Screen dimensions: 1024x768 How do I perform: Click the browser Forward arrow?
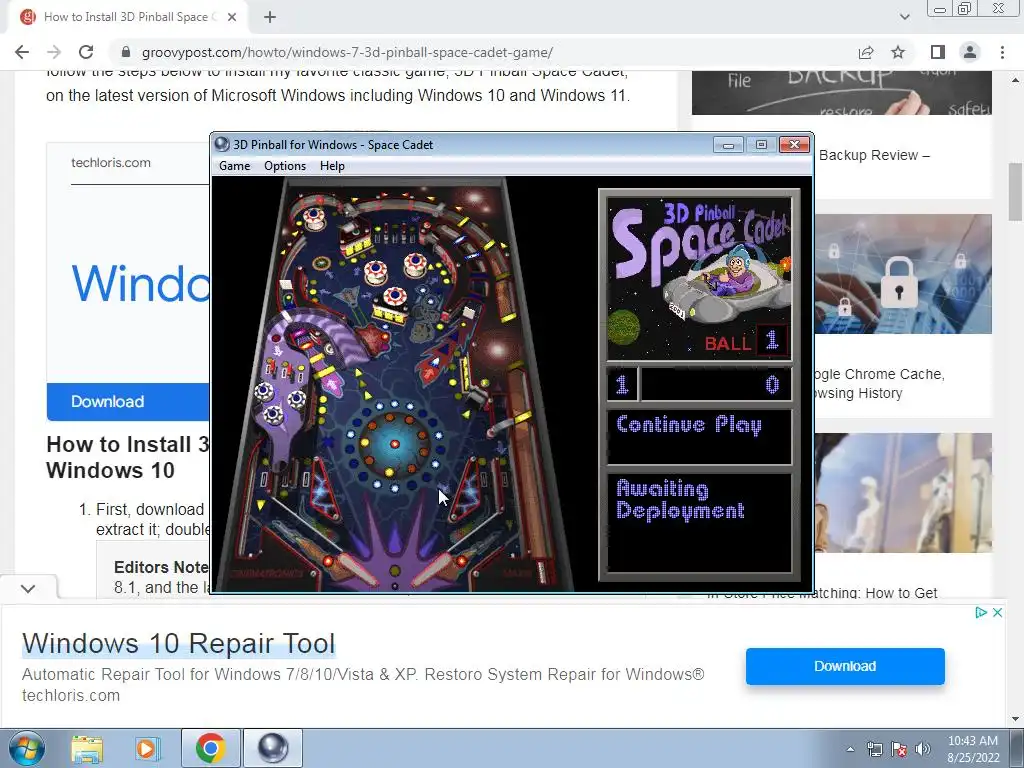(54, 52)
